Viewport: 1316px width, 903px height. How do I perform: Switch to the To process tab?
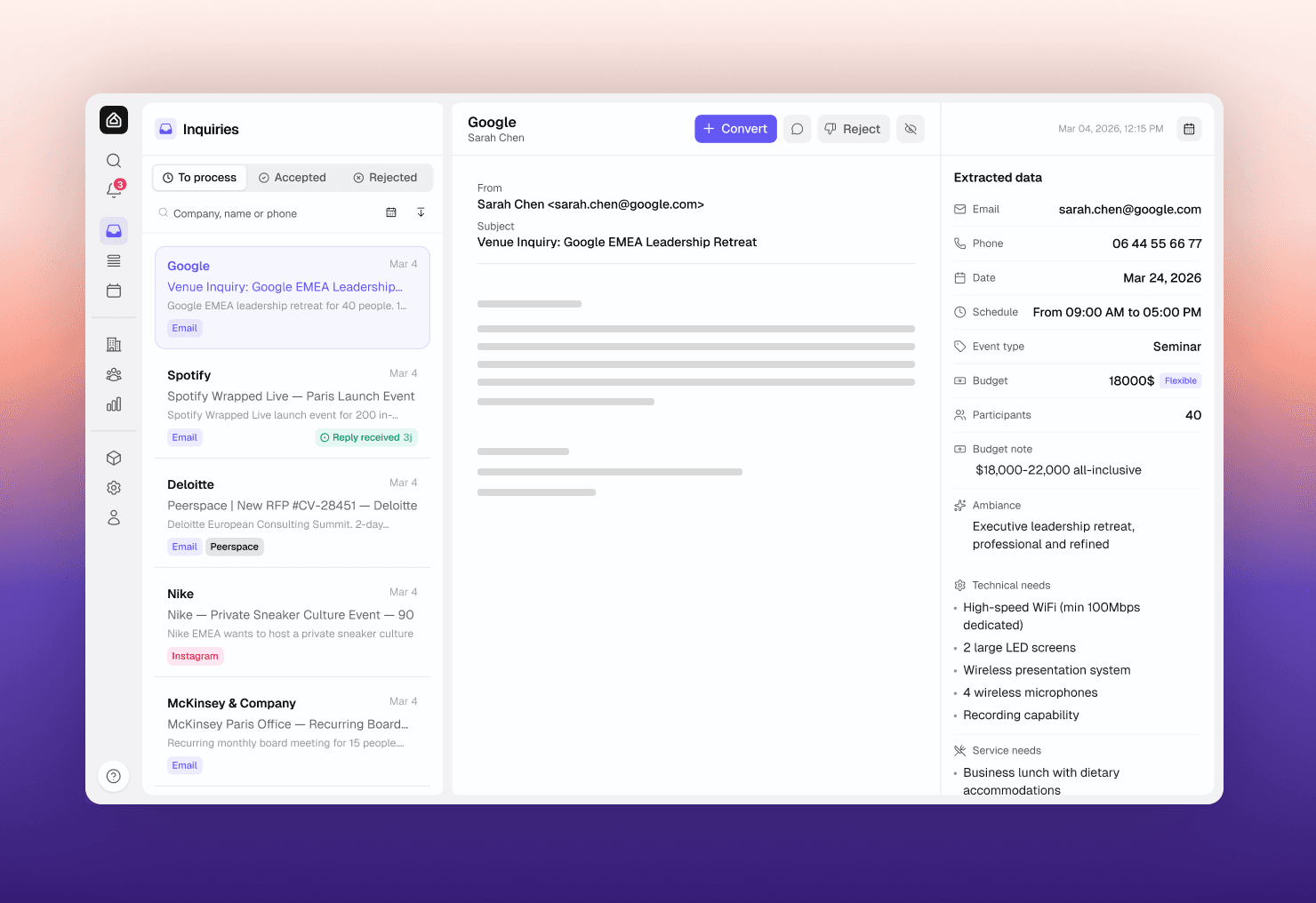click(200, 178)
